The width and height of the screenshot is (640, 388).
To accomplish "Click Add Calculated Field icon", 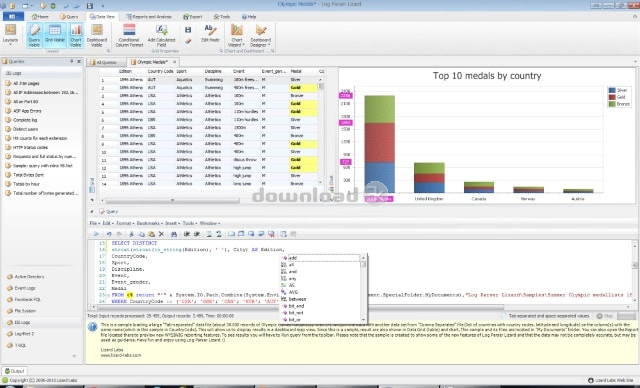I will pyautogui.click(x=161, y=30).
